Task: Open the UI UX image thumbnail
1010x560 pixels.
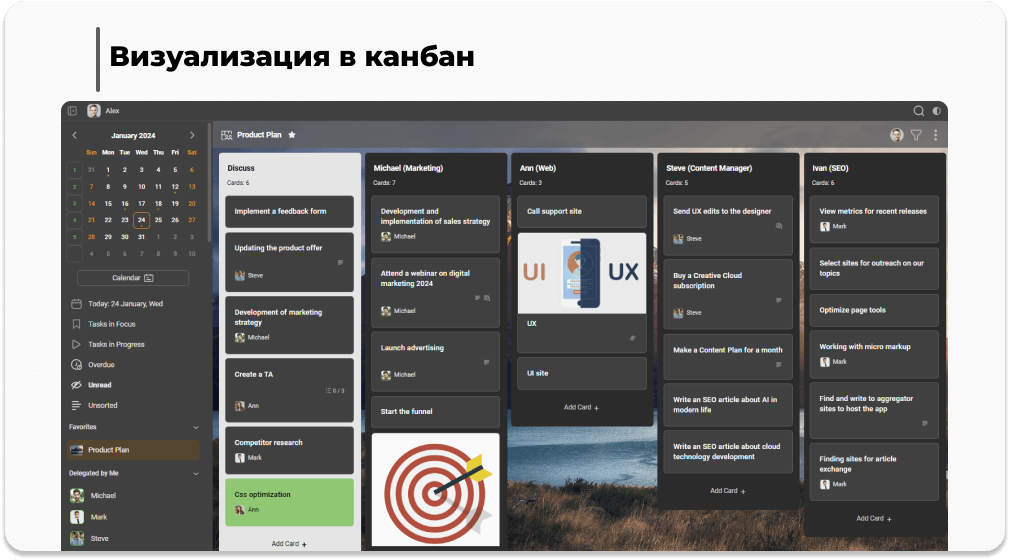Action: coord(582,273)
